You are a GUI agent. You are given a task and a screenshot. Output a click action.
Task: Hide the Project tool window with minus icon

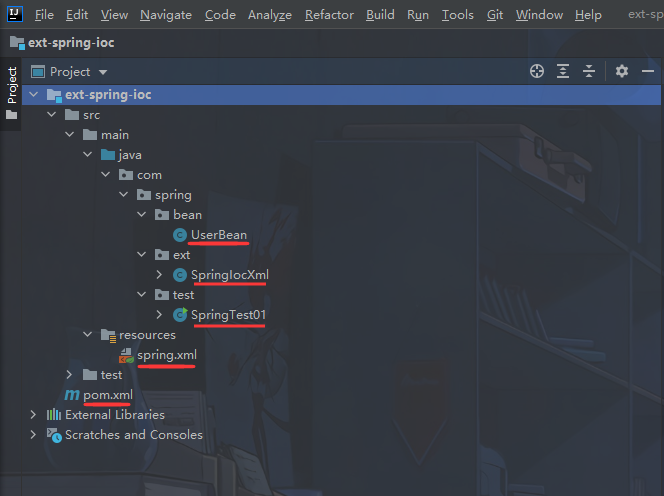[647, 71]
